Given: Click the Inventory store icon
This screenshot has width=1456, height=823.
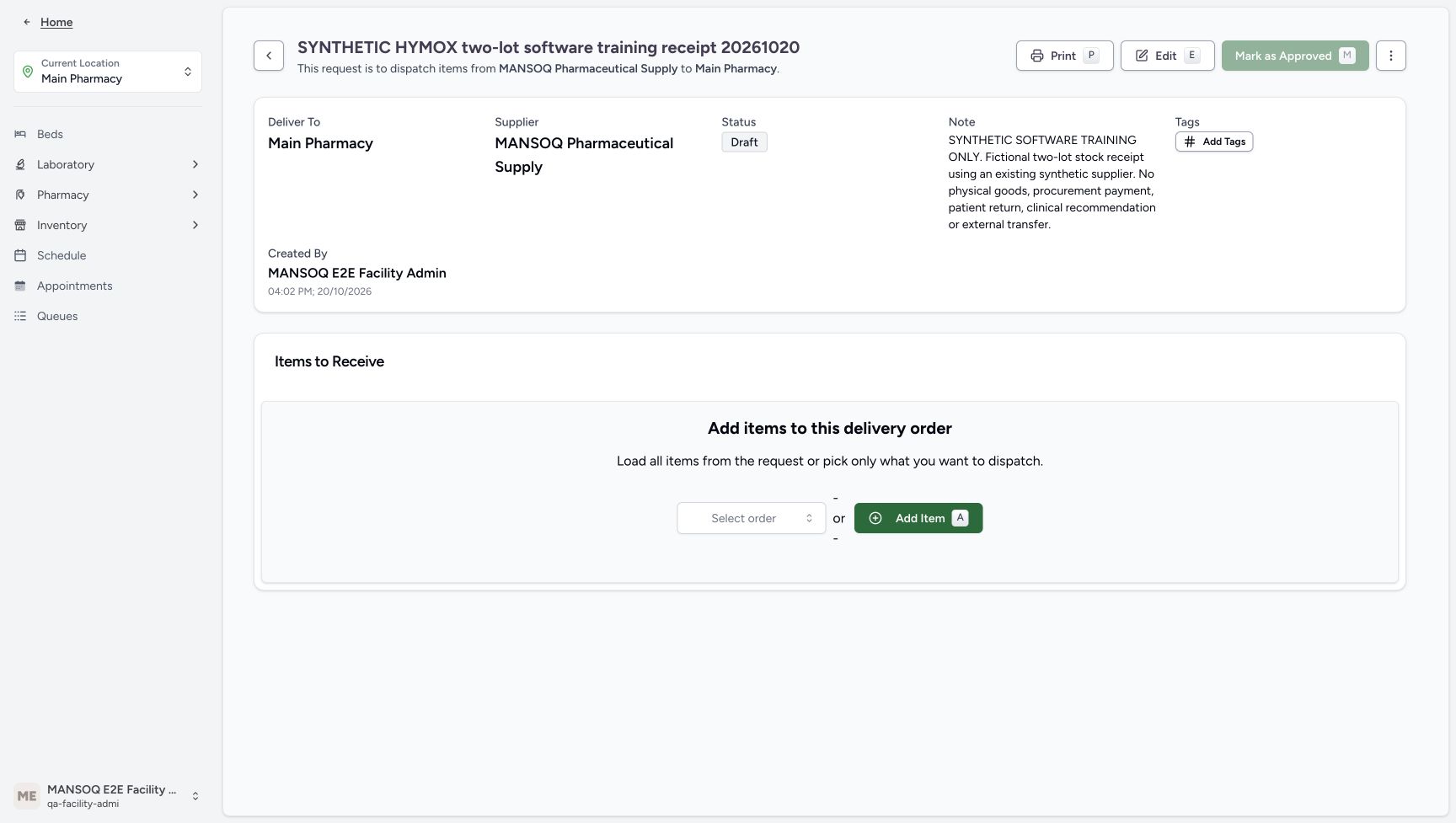Looking at the screenshot, I should pyautogui.click(x=20, y=225).
